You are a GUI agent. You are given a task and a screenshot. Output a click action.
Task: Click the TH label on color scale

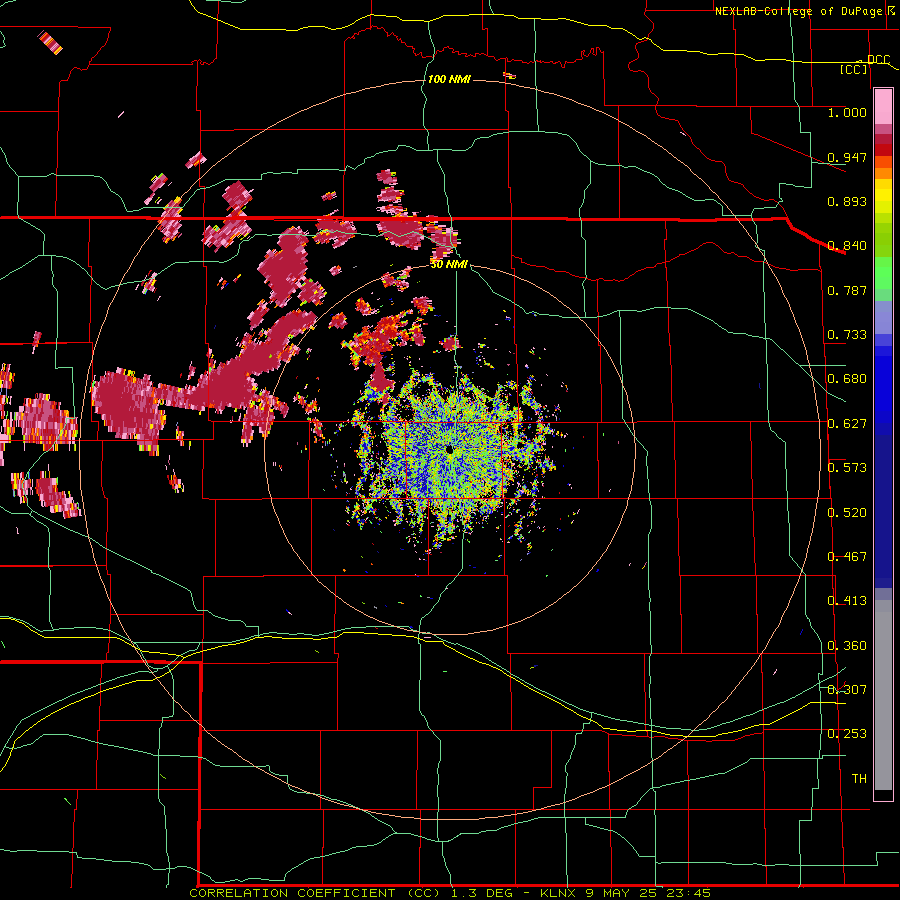[859, 779]
